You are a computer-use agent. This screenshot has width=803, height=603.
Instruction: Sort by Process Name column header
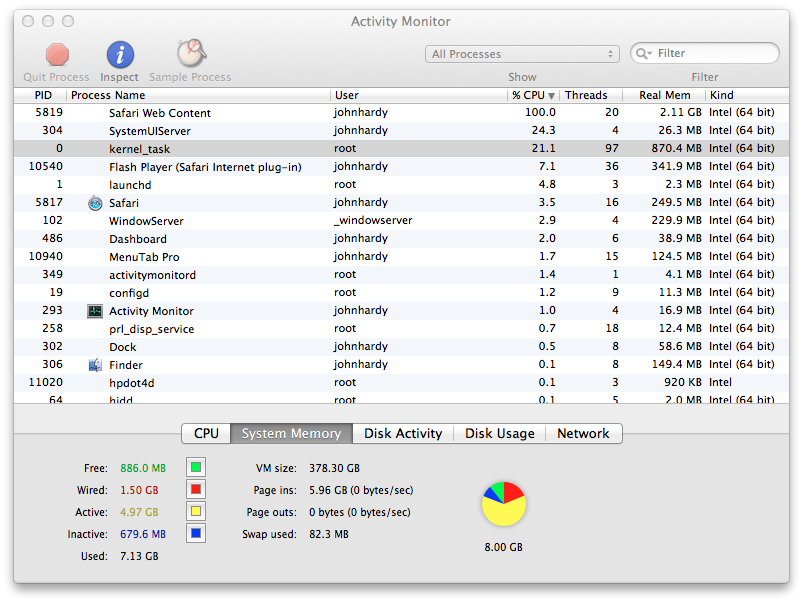point(199,95)
